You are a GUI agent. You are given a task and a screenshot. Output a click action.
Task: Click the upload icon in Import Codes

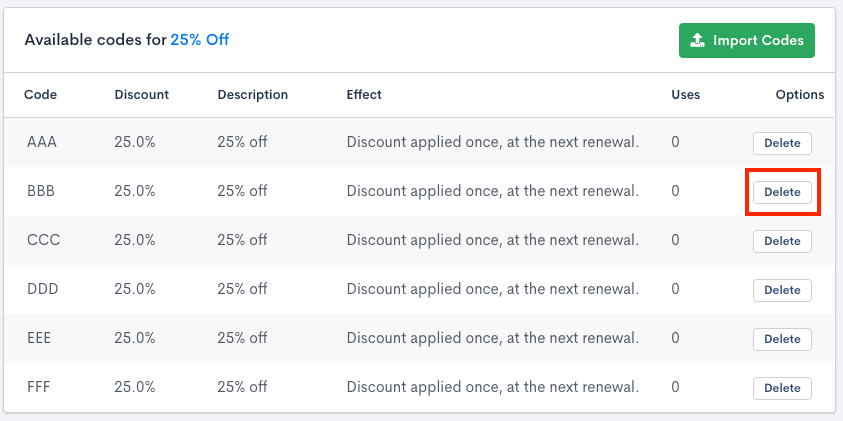[x=697, y=41]
